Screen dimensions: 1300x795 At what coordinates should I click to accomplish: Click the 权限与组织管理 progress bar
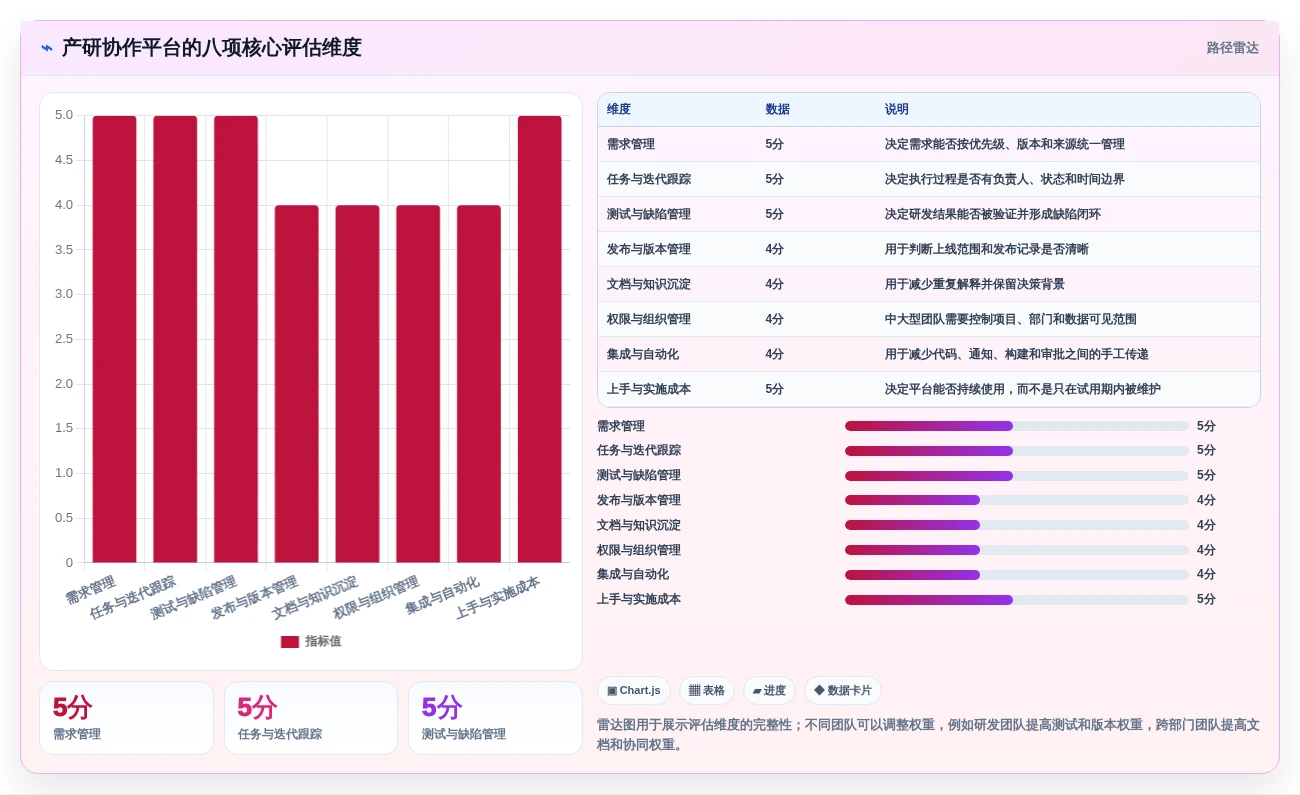(1017, 550)
